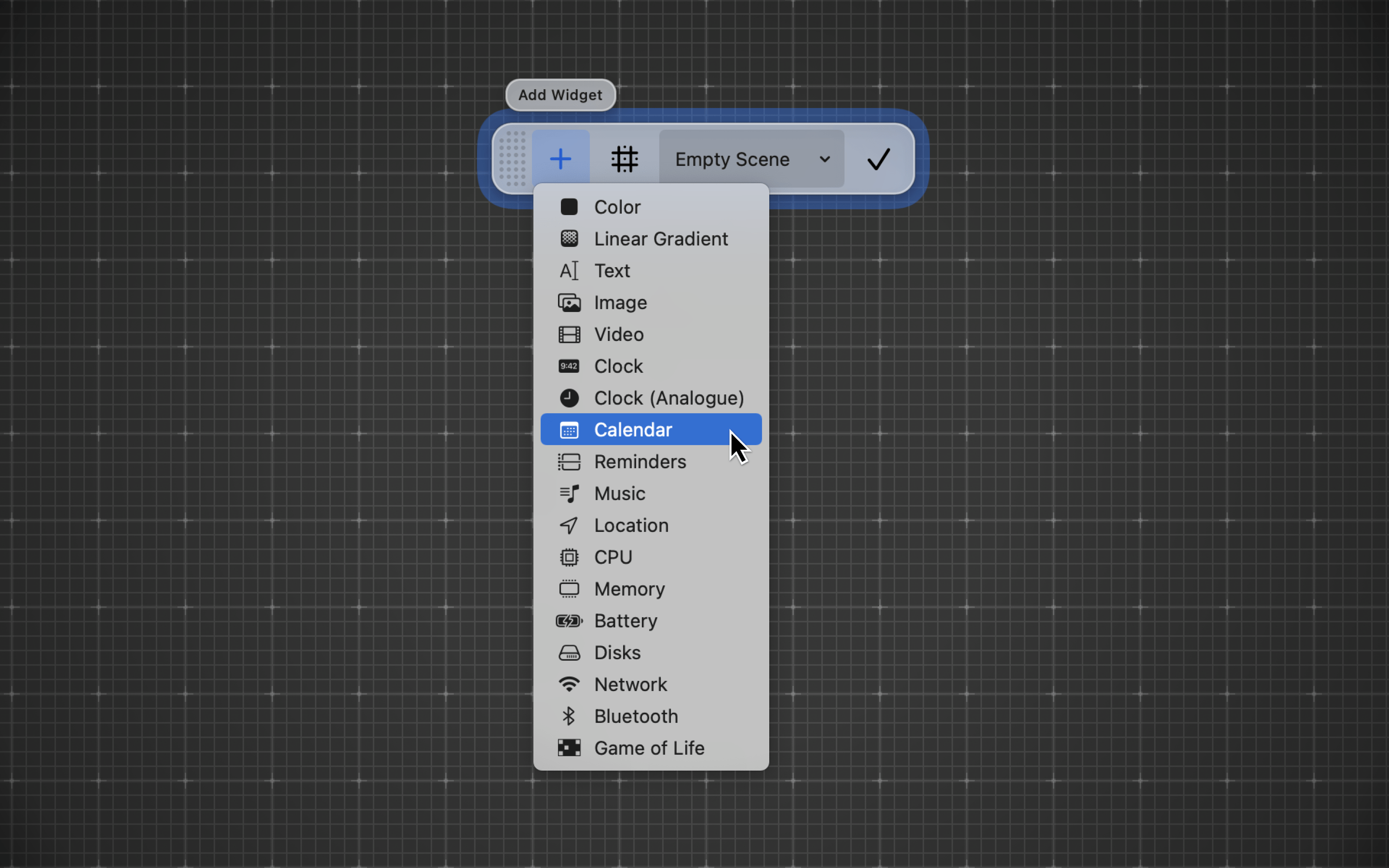Viewport: 1389px width, 868px height.
Task: Add the Battery widget
Action: click(x=651, y=621)
